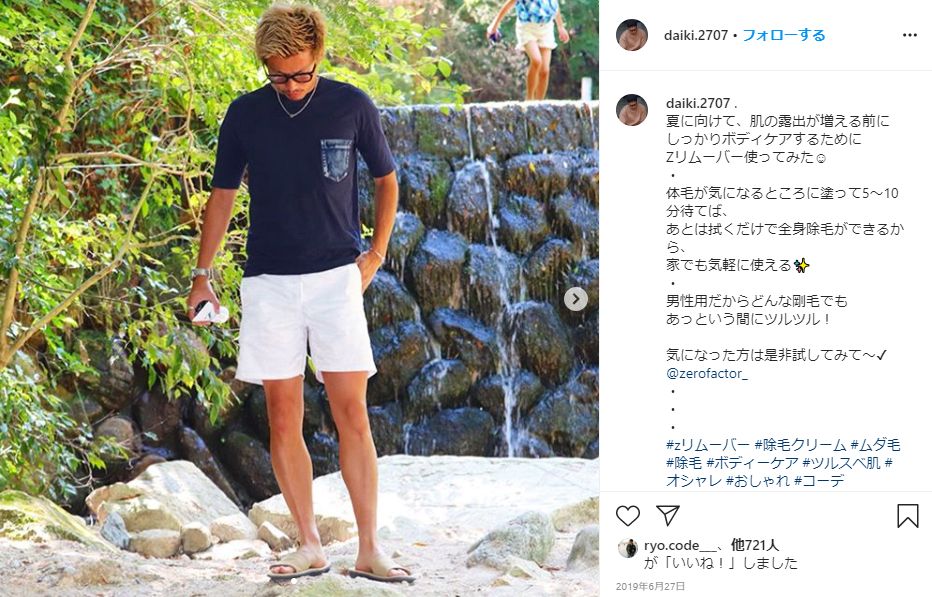Open hashtag #ムダ毛
This screenshot has width=932, height=597.
pos(876,445)
